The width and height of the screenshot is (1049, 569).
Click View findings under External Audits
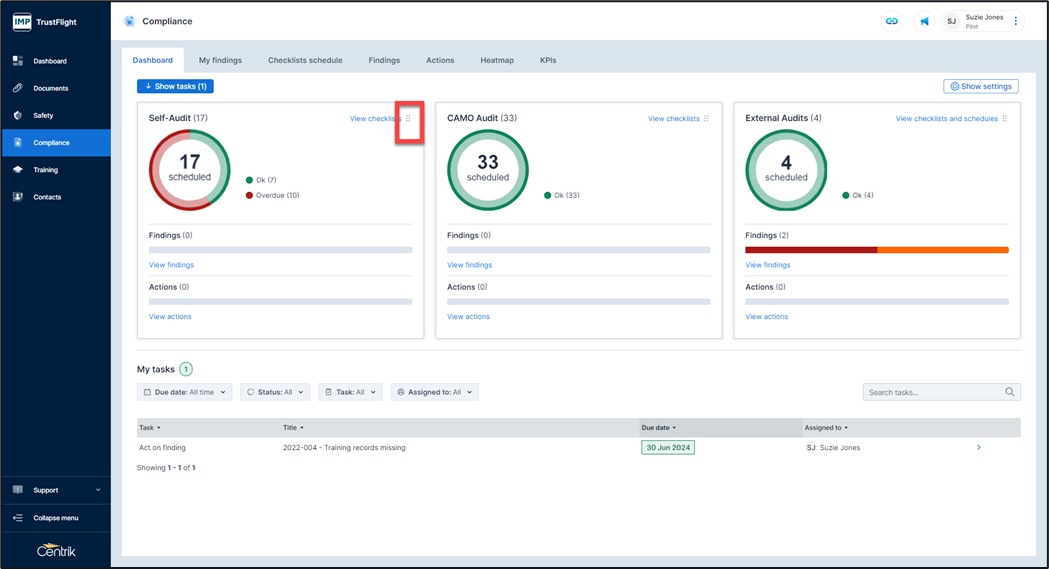767,265
